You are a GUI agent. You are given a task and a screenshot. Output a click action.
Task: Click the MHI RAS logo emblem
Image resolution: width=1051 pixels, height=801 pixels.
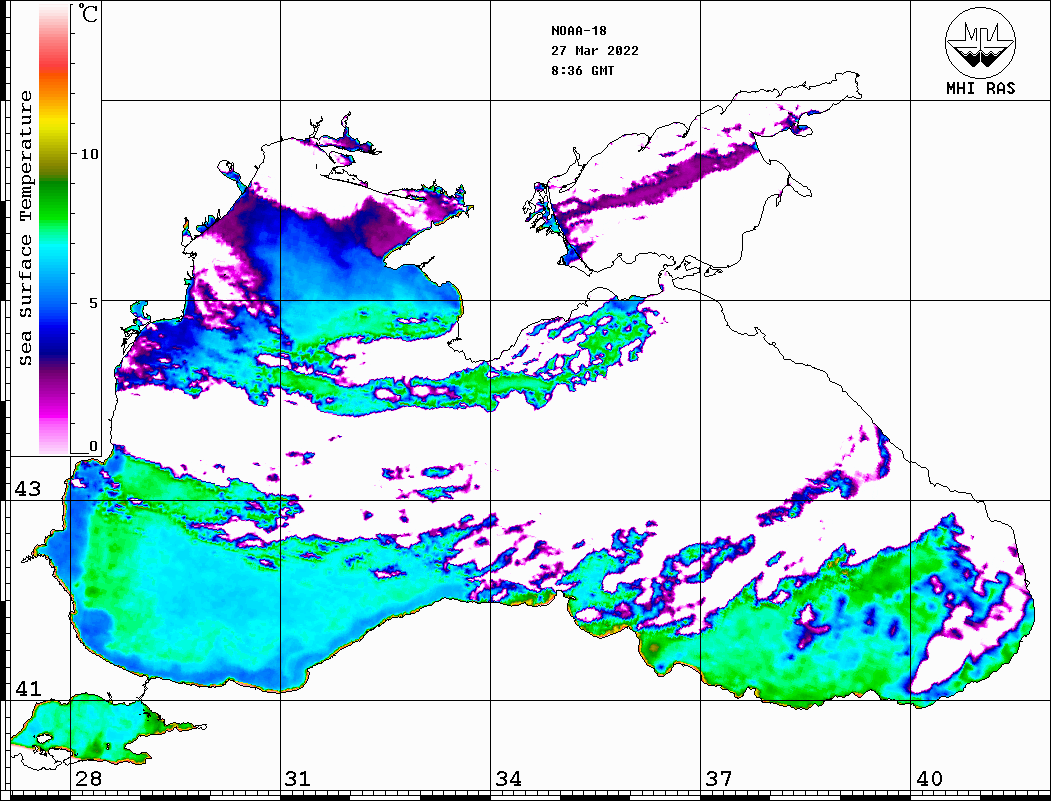[x=980, y=42]
